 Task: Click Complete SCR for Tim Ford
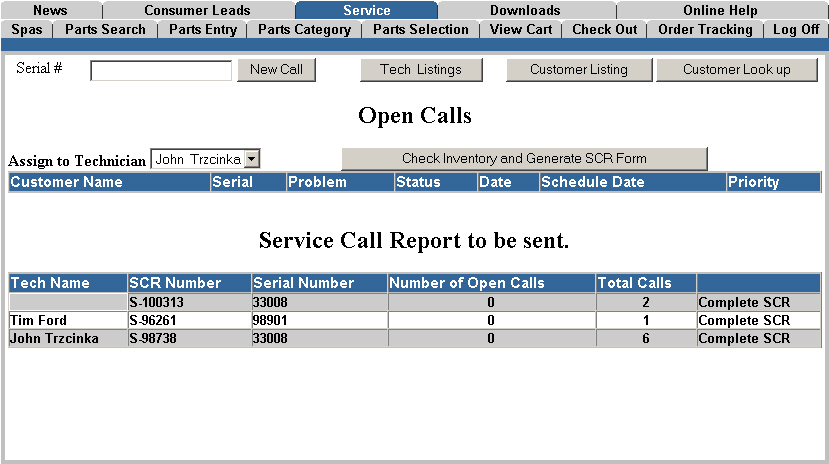(x=744, y=320)
